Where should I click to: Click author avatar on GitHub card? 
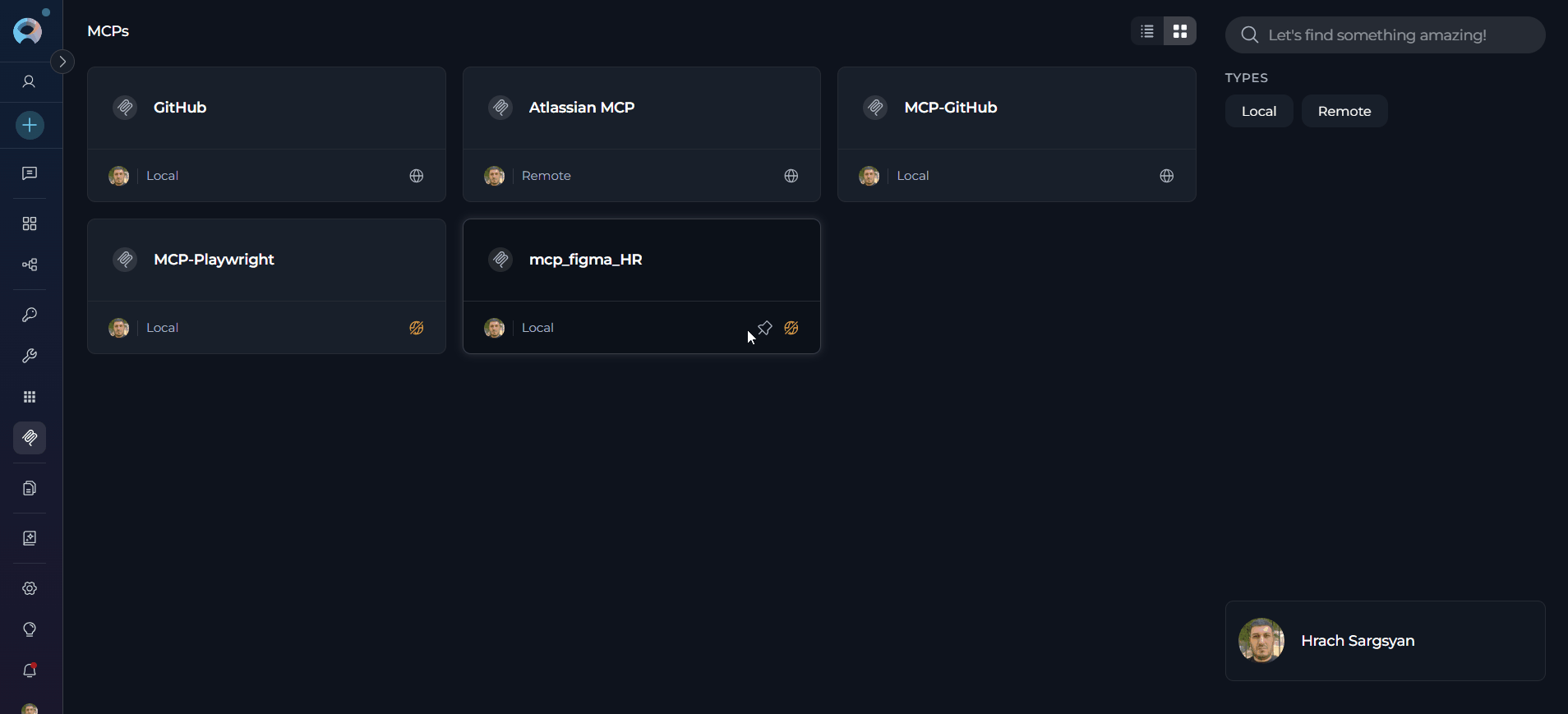[x=119, y=176]
